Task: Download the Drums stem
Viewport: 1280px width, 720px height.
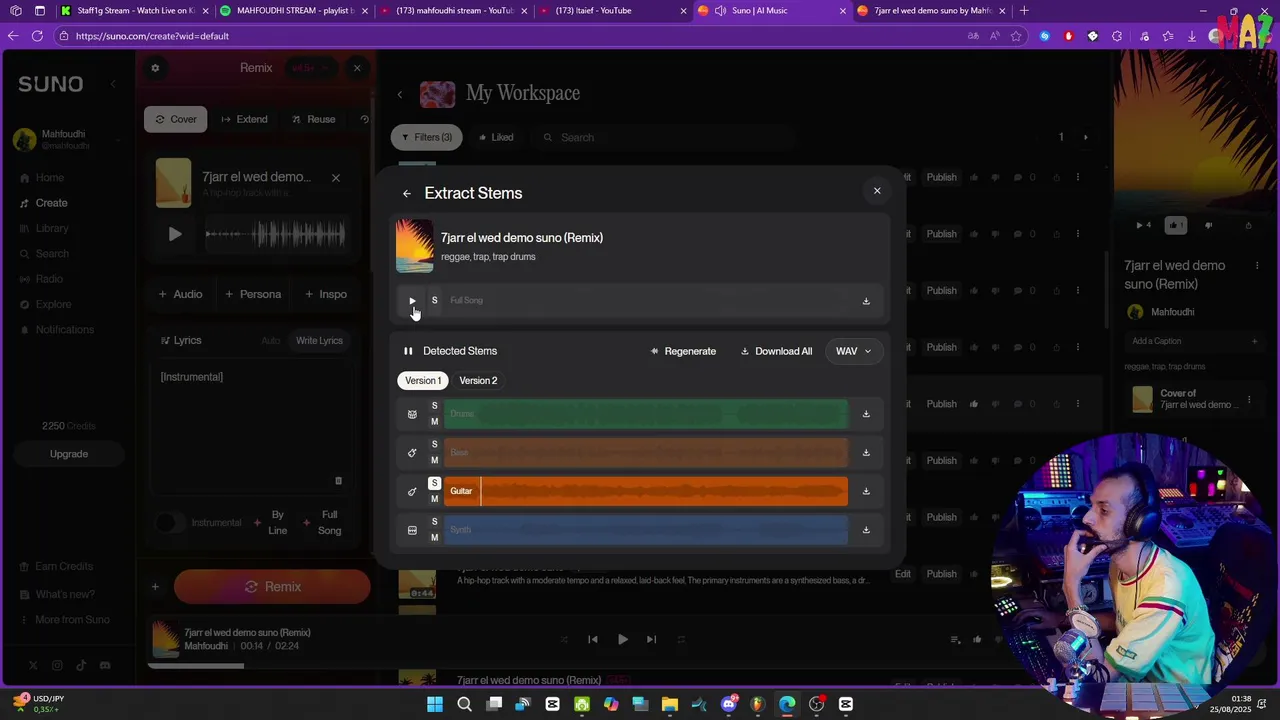Action: click(866, 414)
